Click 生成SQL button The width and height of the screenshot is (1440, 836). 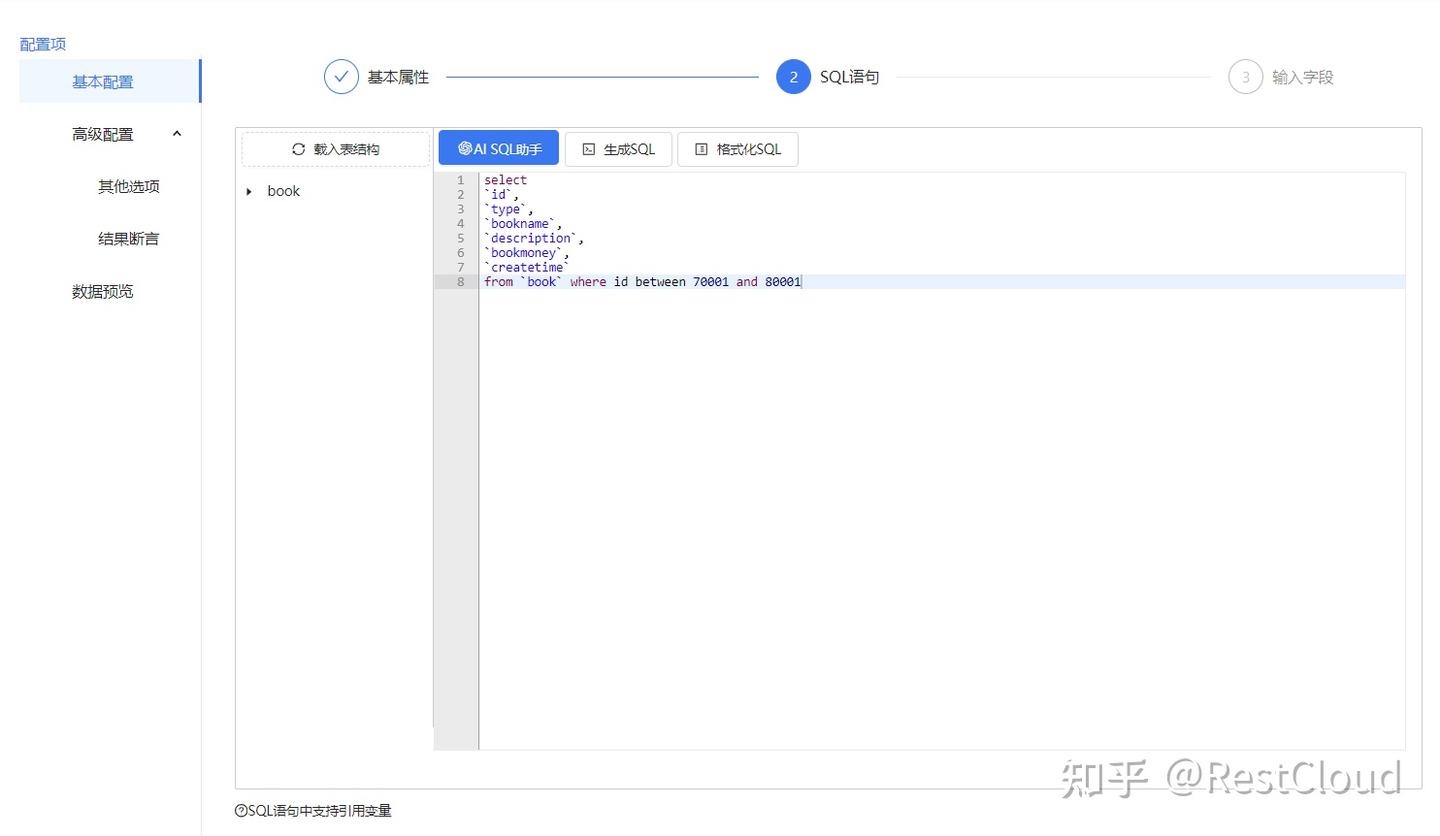click(618, 149)
